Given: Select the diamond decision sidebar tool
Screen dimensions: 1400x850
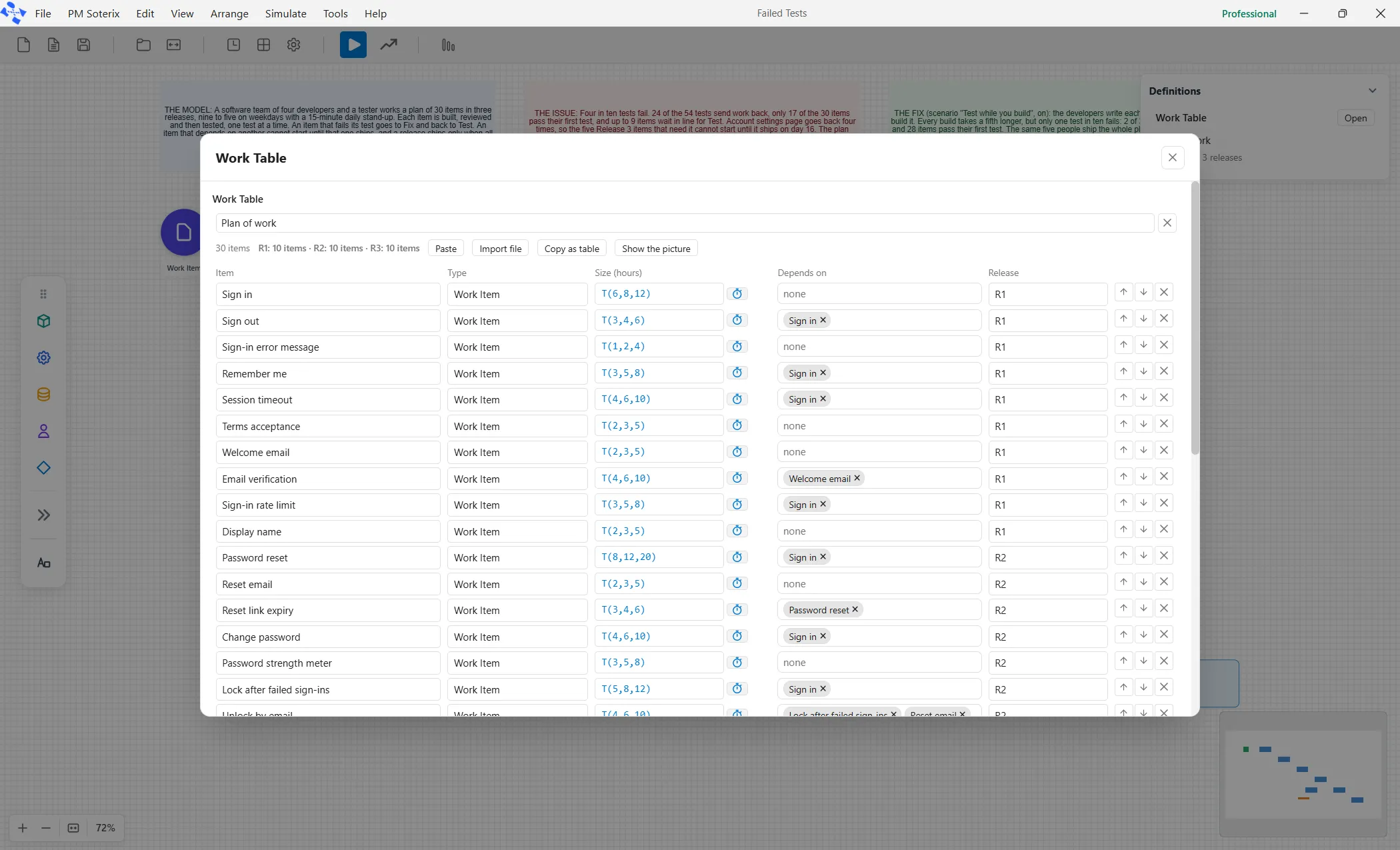Looking at the screenshot, I should point(43,468).
